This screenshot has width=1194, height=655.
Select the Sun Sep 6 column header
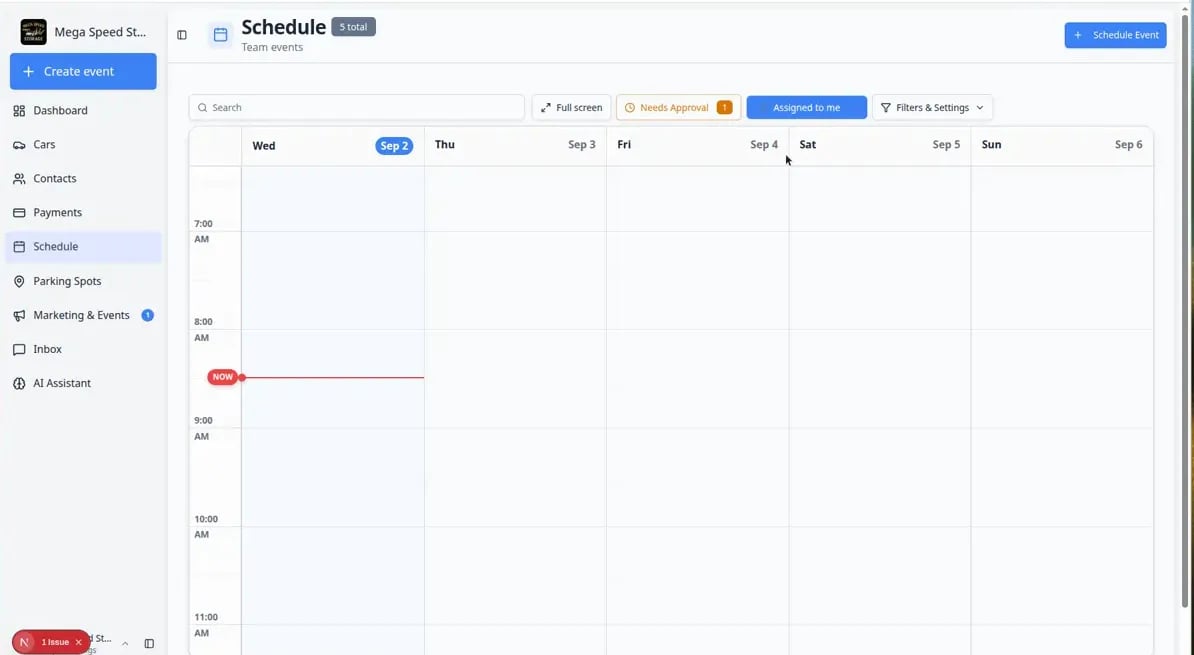(1062, 145)
